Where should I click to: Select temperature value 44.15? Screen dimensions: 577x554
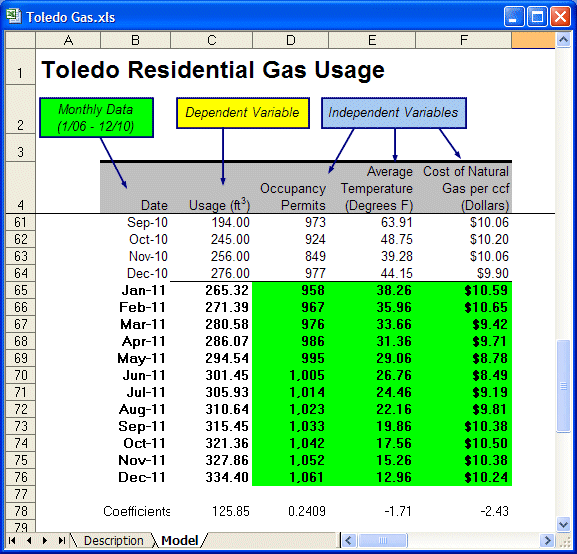click(372, 273)
